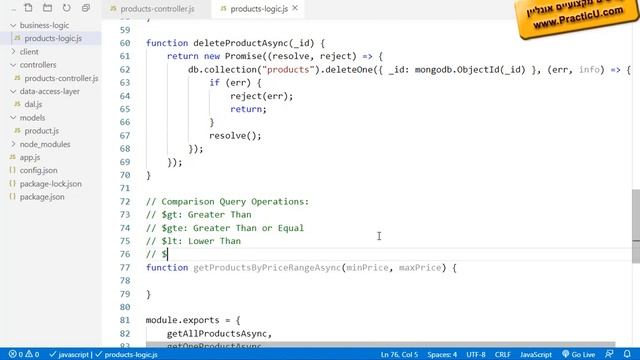The image size is (640, 360).
Task: Click line number 60 in the gutter
Action: [125, 43]
